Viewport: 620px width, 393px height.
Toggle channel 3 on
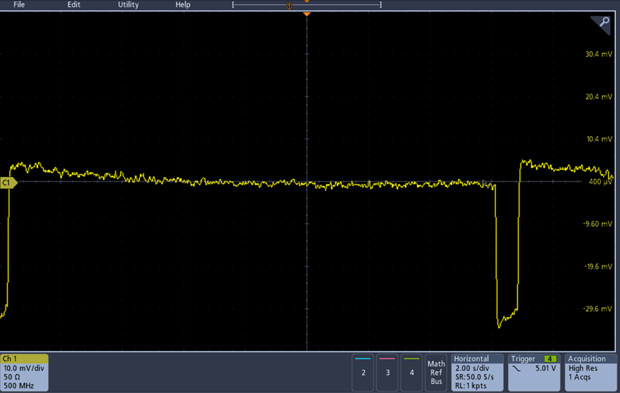[387, 372]
